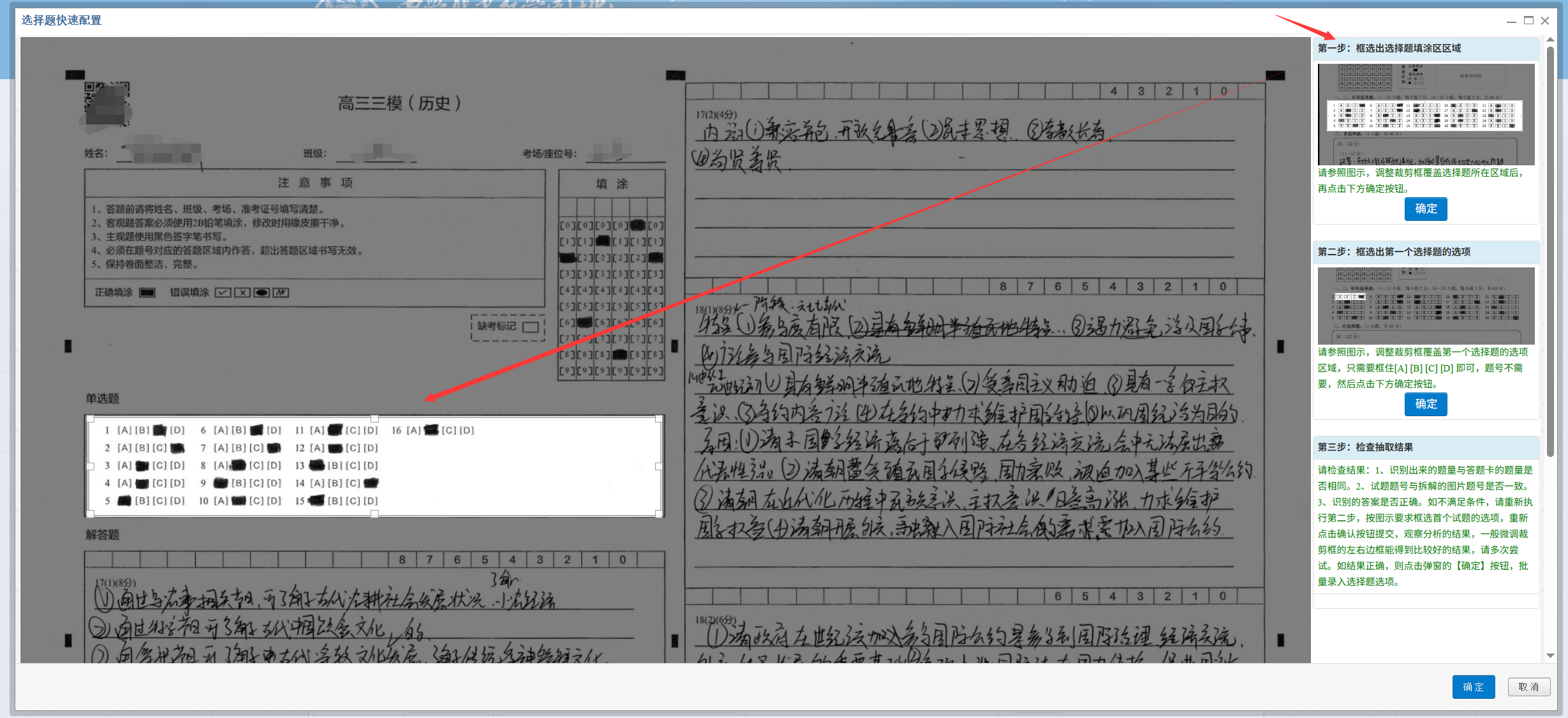Click the top-center crop handle of the selection box
The image size is (1568, 718).
coord(374,419)
